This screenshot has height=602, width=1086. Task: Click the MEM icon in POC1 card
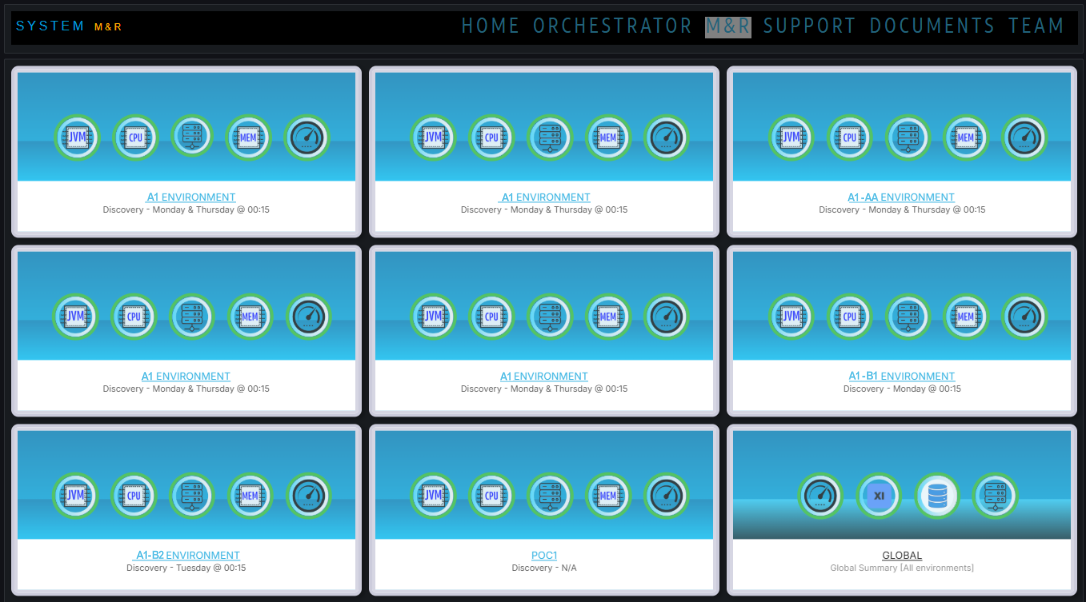coord(607,495)
